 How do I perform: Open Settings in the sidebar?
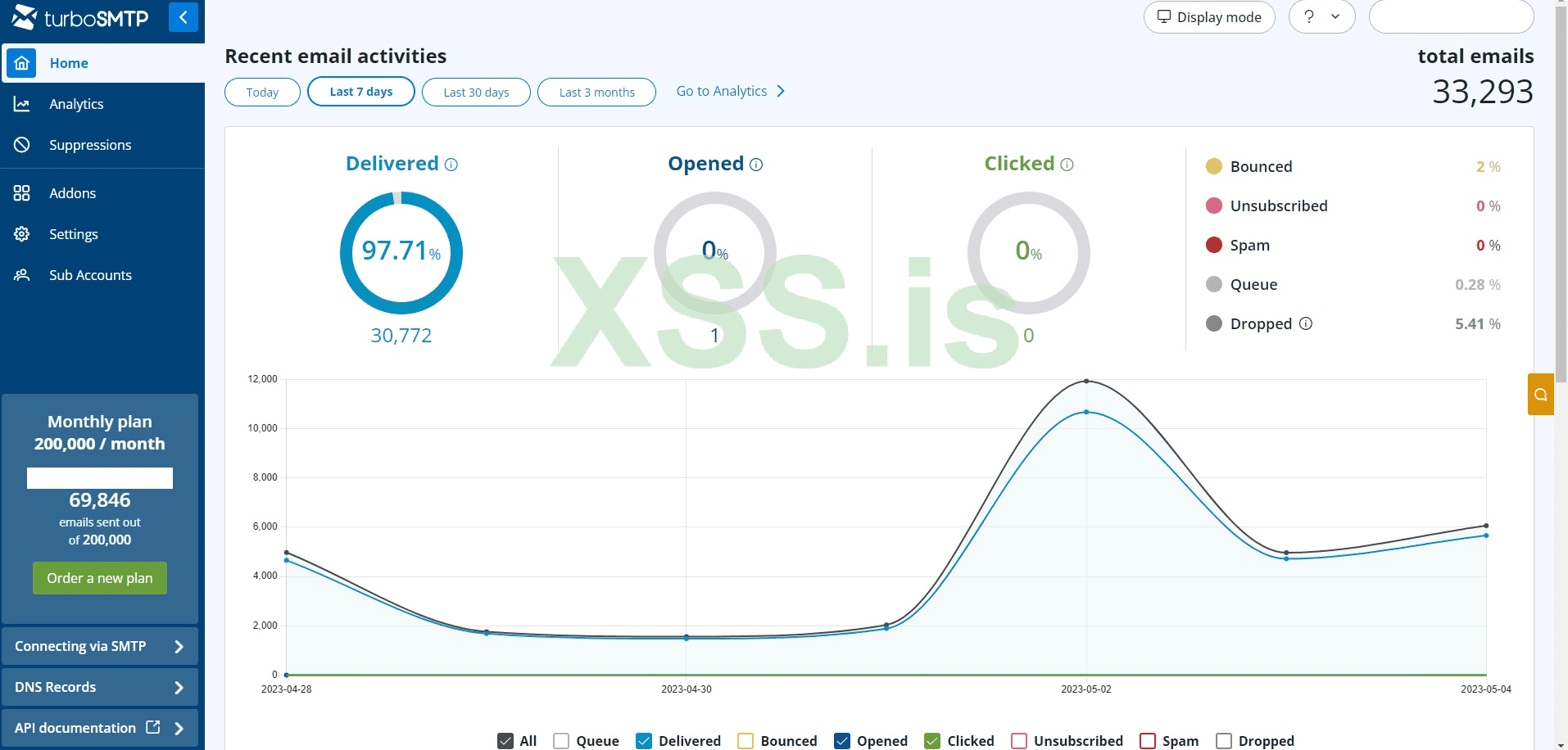[102, 234]
